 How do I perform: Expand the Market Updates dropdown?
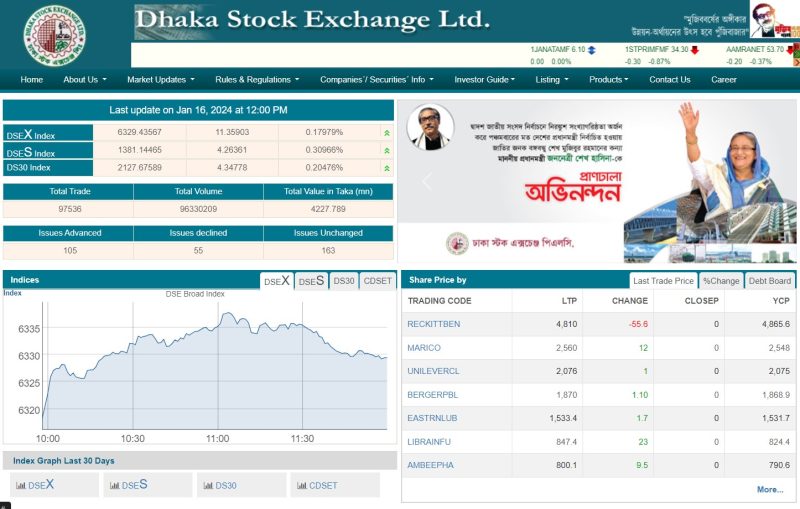(160, 80)
